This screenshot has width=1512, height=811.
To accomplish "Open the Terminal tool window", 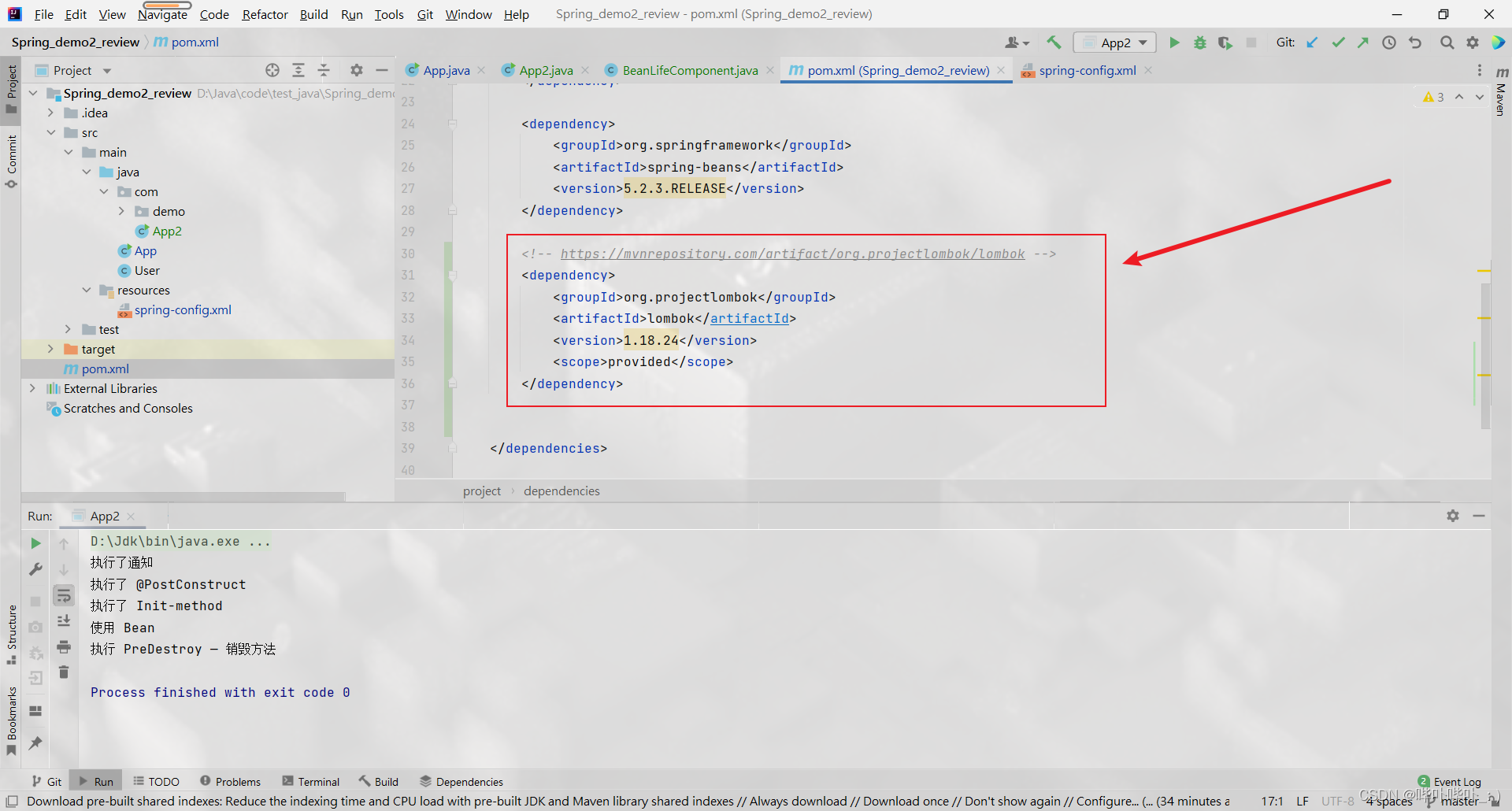I will (x=311, y=782).
